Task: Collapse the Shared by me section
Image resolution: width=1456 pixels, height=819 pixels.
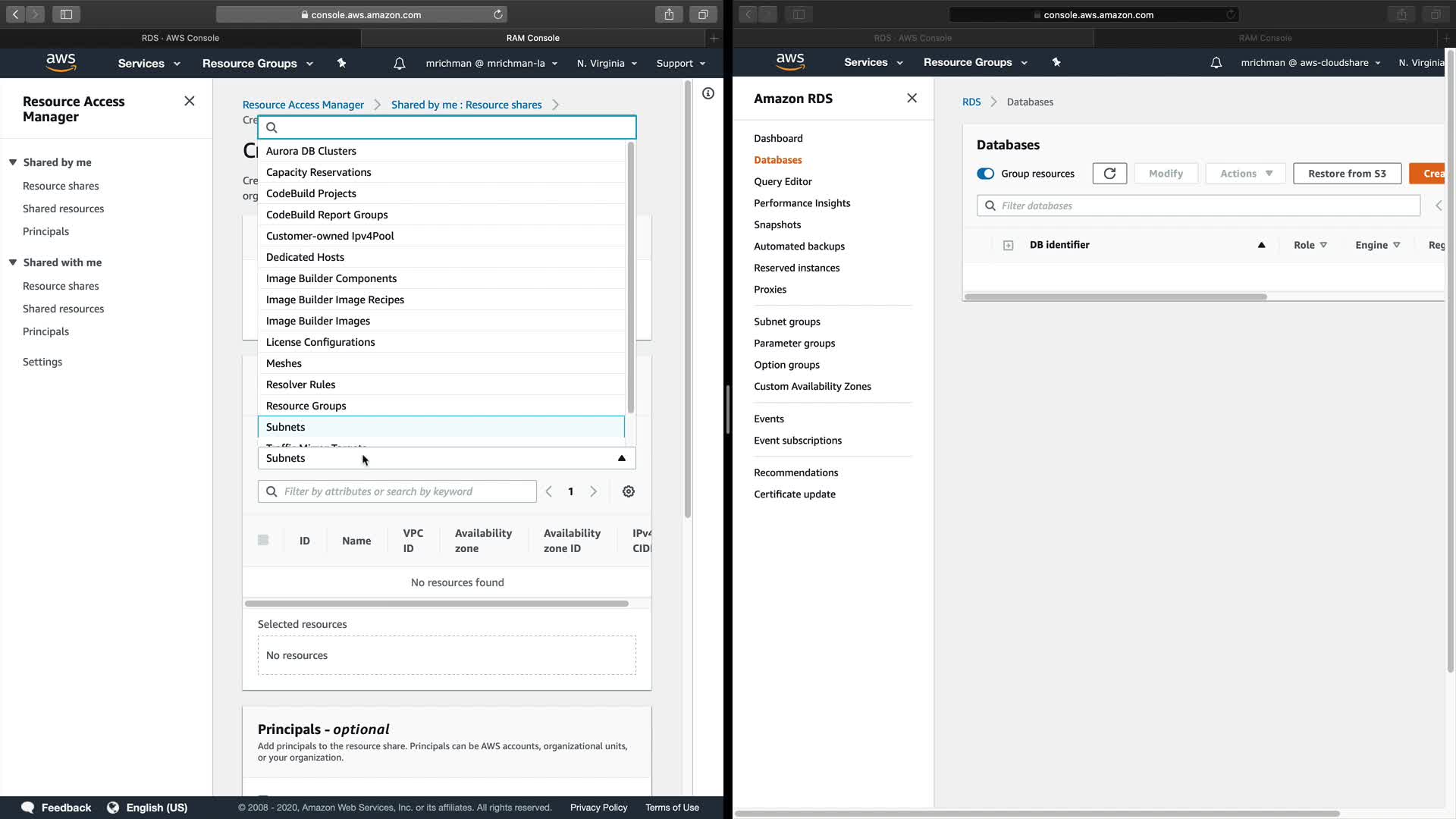Action: (13, 162)
